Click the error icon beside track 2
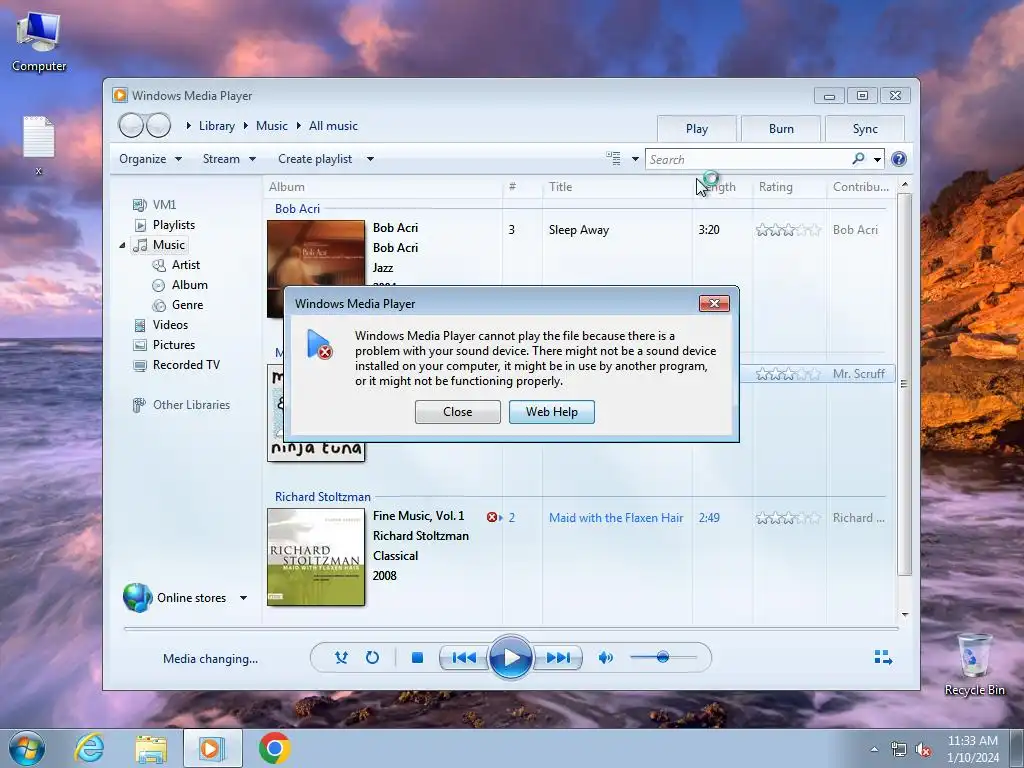This screenshot has width=1024, height=768. (x=492, y=517)
